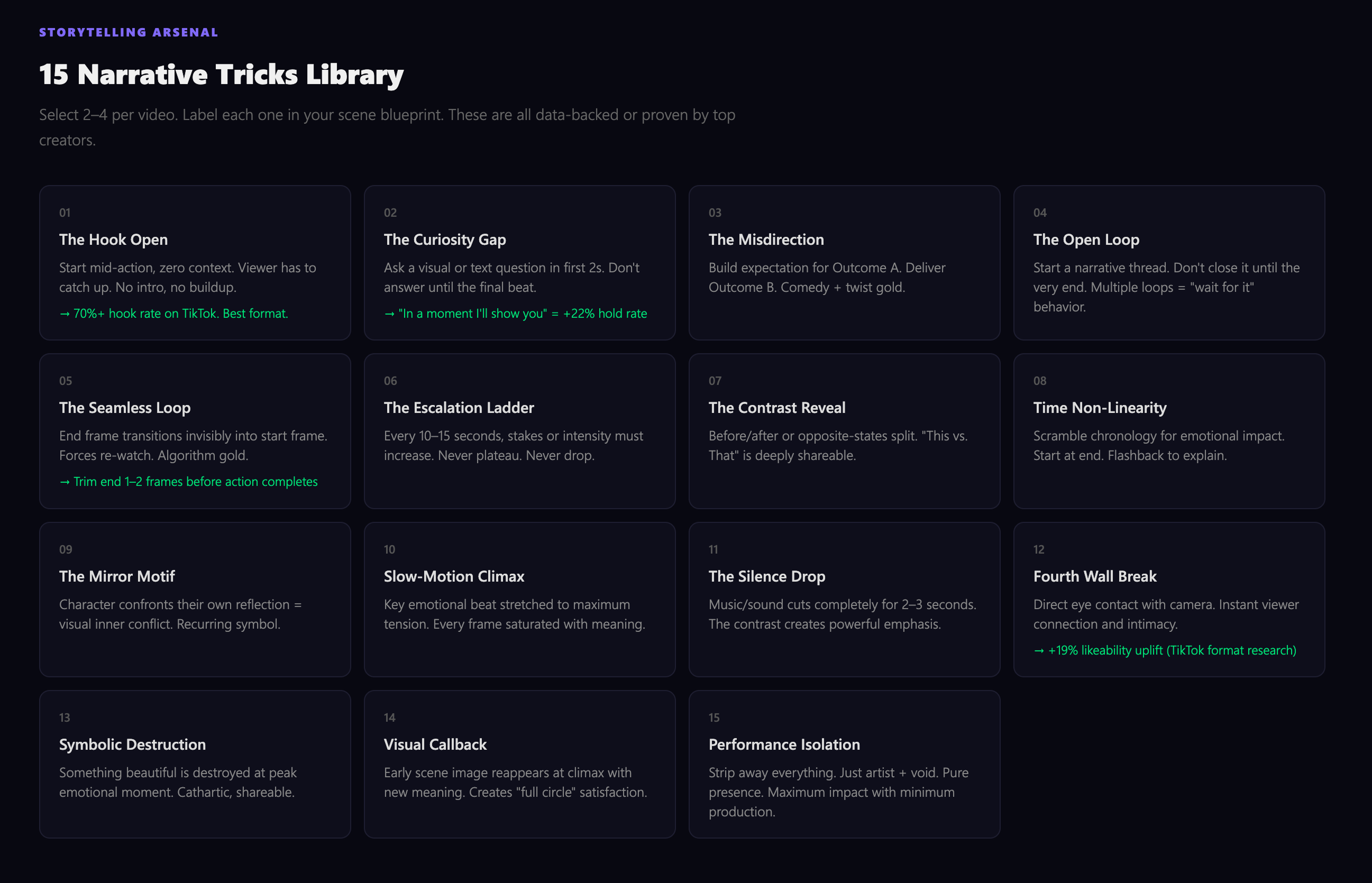Open "The Curiosity Gap" card
This screenshot has width=1372, height=883.
click(x=519, y=263)
